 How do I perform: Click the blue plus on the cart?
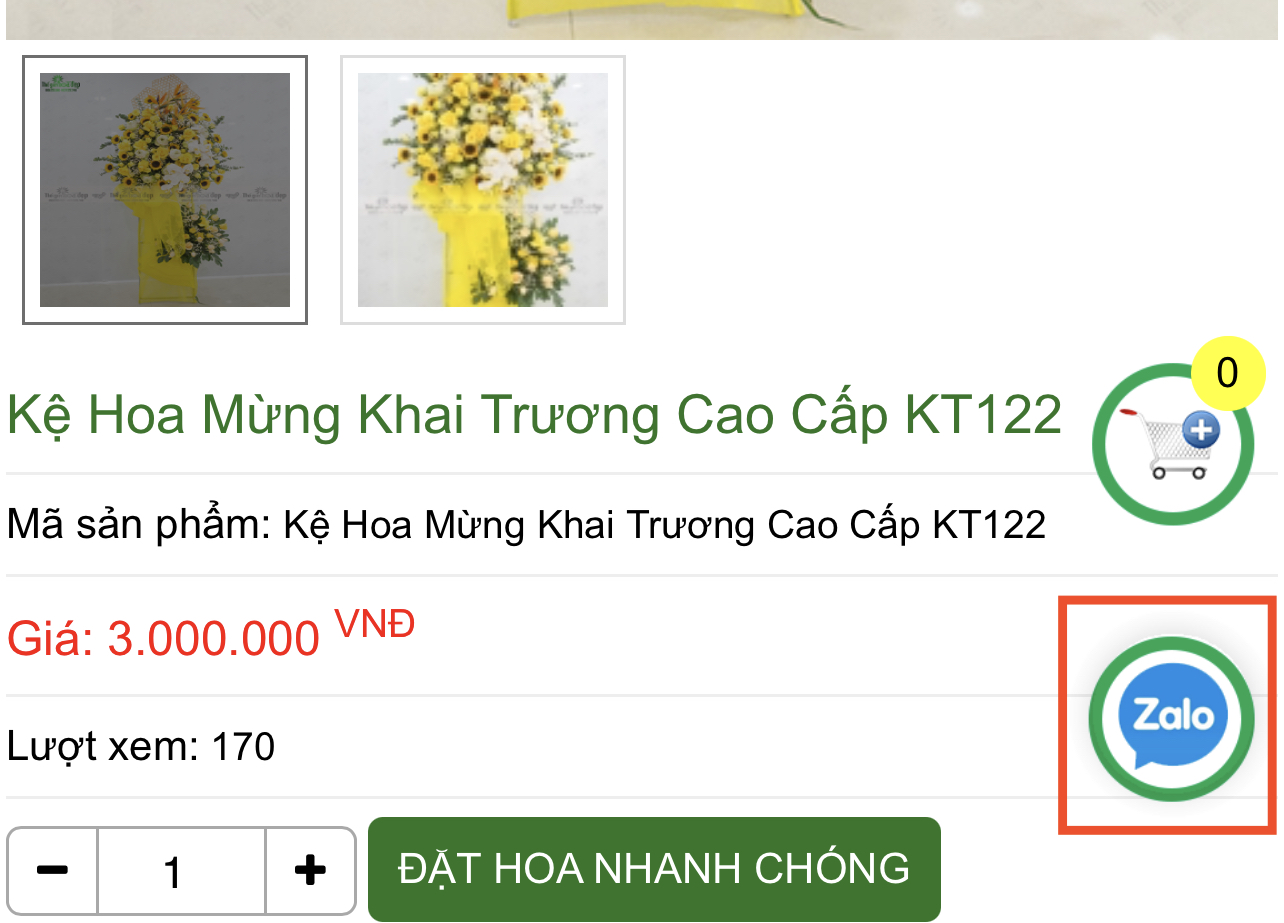coord(1201,432)
